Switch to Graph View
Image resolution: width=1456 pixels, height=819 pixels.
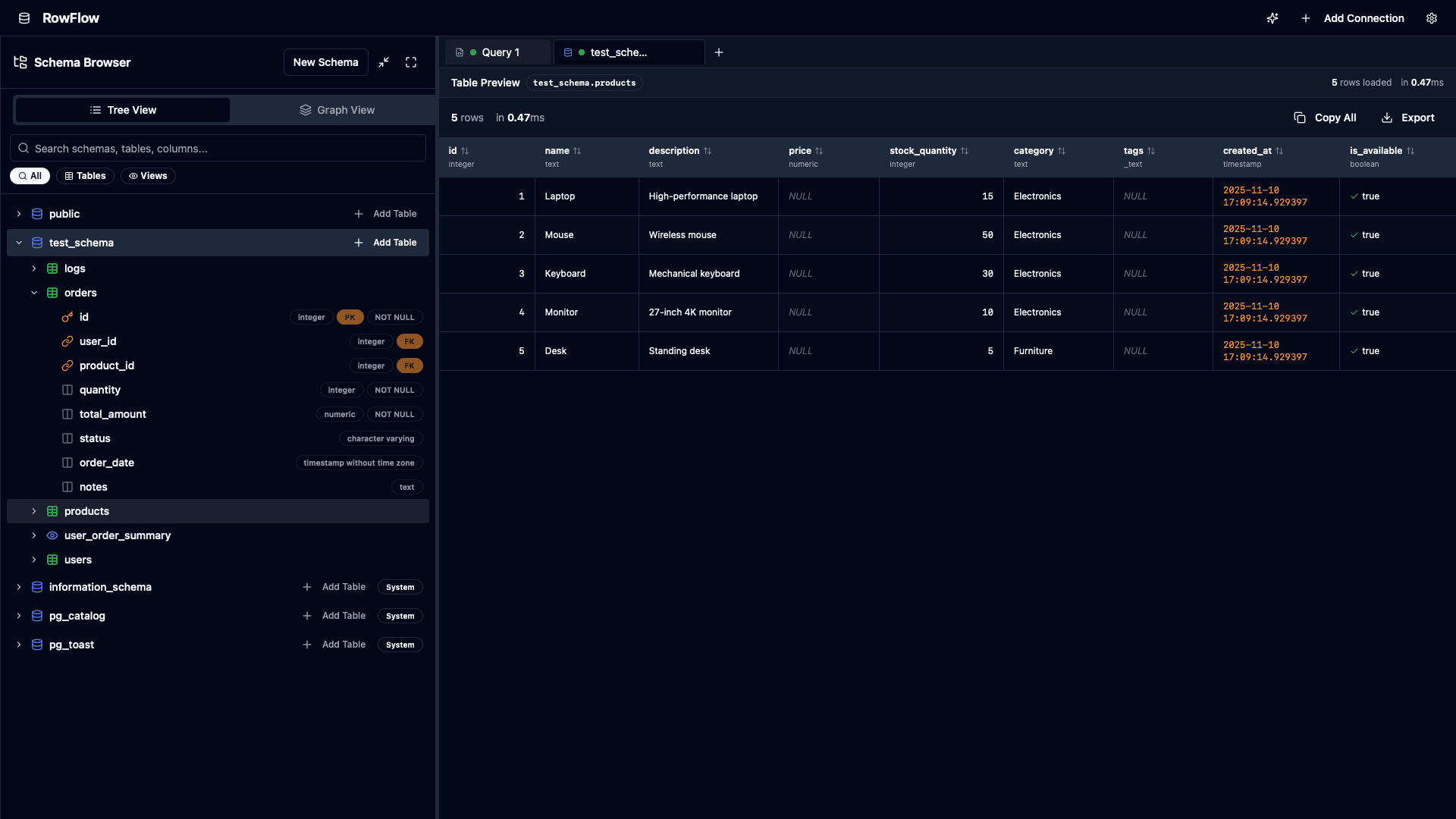(x=337, y=109)
